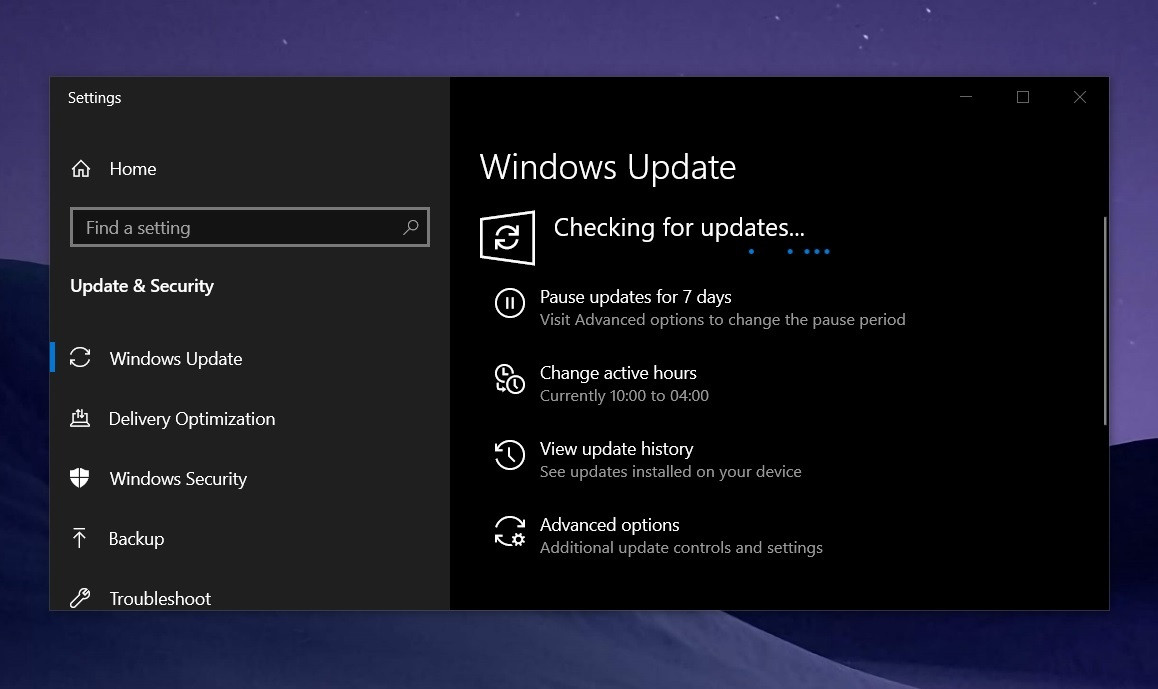Click the gear icon for Advanced options
This screenshot has width=1158, height=689.
point(510,532)
